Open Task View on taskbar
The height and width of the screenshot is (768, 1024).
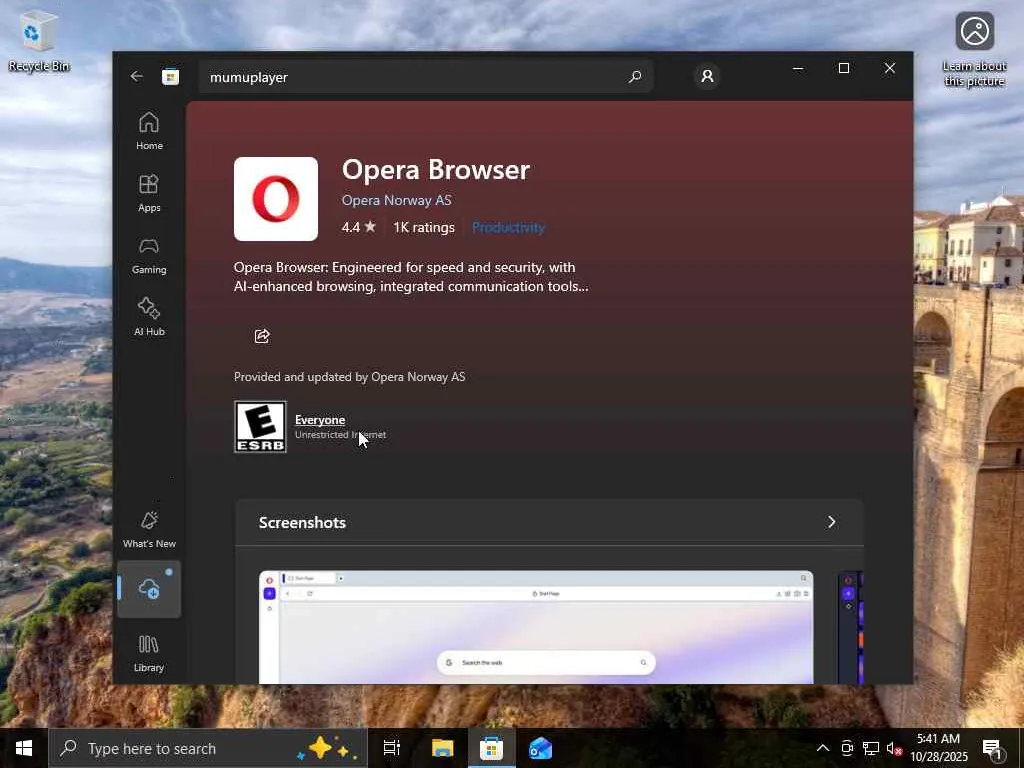coord(392,748)
